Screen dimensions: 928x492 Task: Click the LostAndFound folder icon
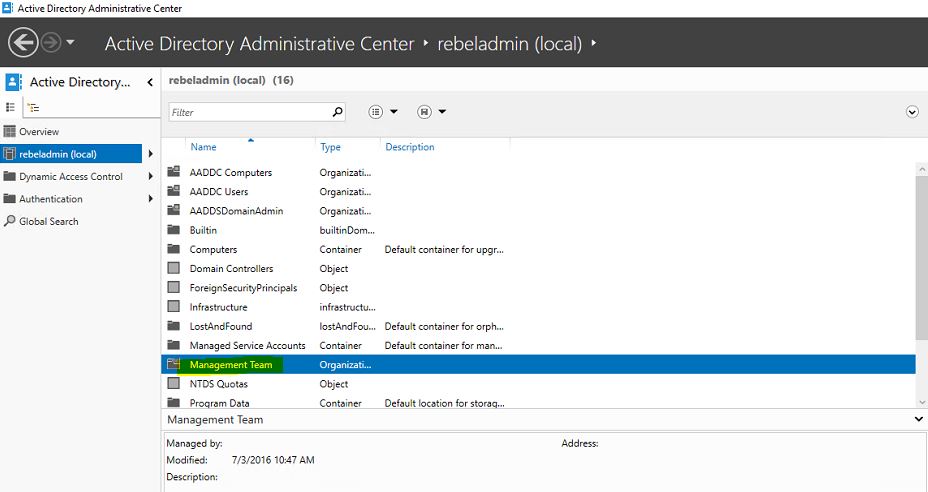[173, 326]
